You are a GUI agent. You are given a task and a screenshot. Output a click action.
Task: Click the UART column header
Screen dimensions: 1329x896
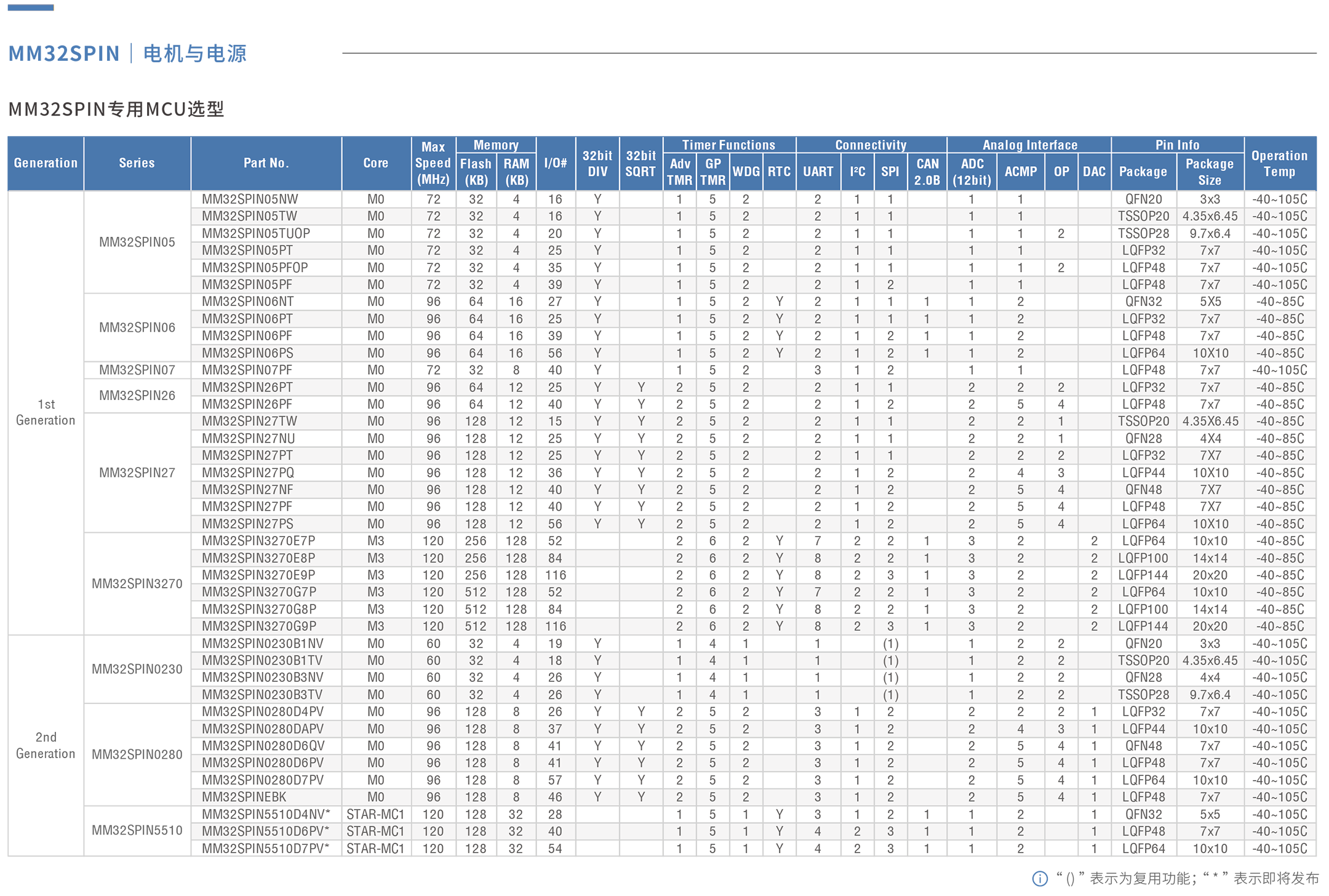tap(818, 172)
